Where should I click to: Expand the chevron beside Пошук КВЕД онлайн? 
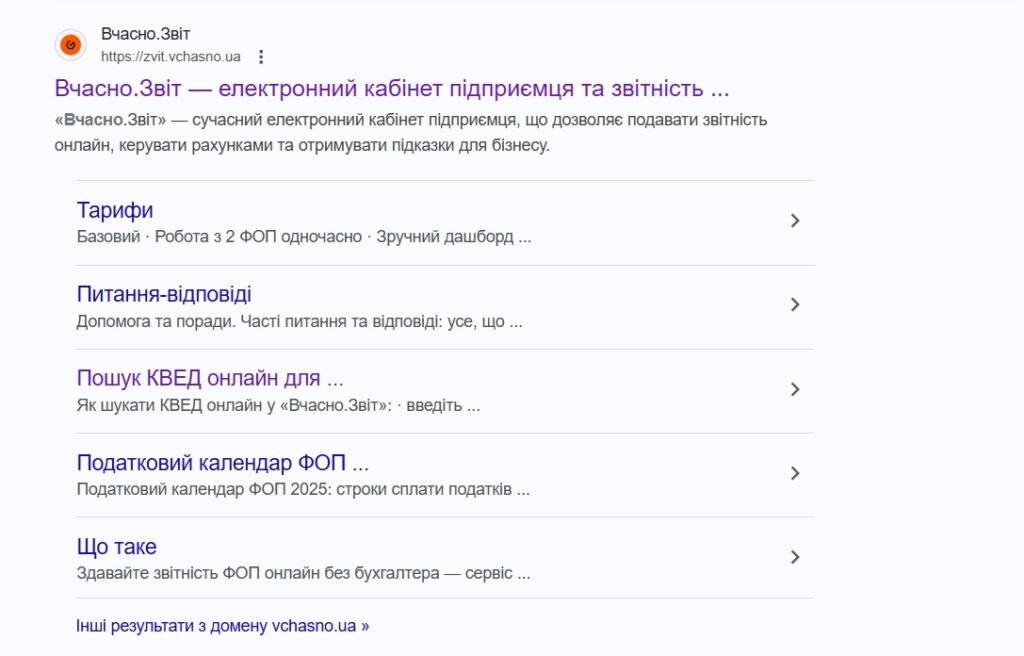(795, 389)
